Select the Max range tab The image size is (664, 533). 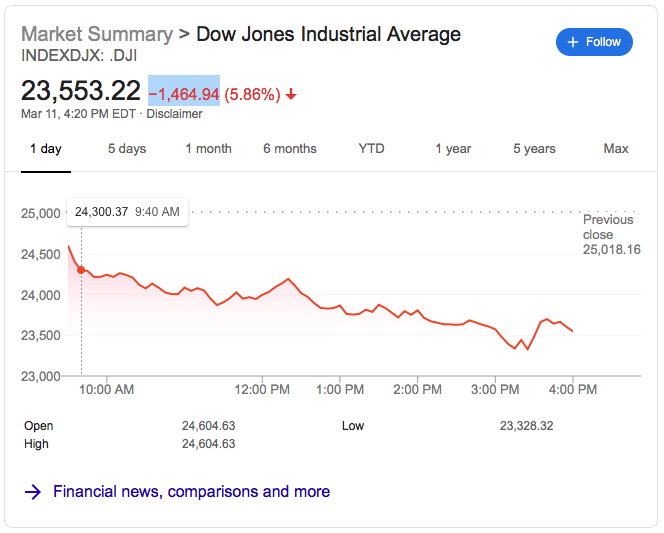click(616, 149)
